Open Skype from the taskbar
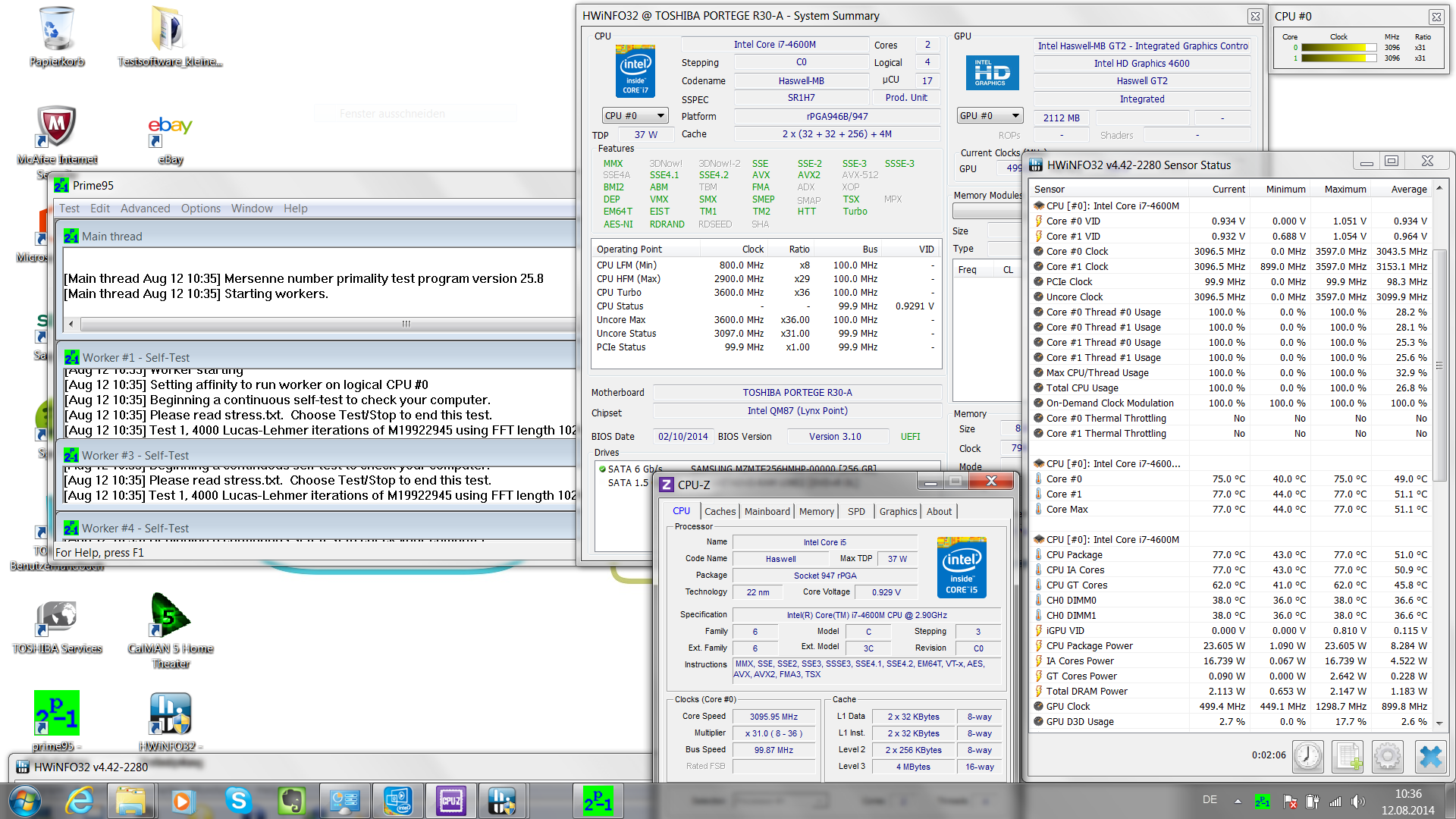Image resolution: width=1456 pixels, height=819 pixels. click(238, 801)
